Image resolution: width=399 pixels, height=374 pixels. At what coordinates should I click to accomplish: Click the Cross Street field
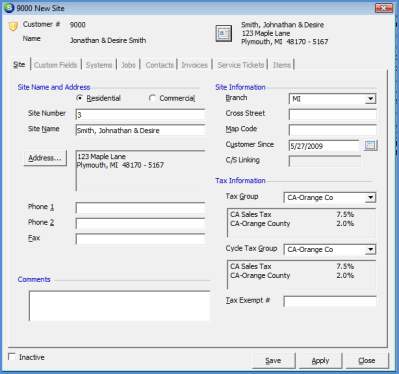pos(333,114)
